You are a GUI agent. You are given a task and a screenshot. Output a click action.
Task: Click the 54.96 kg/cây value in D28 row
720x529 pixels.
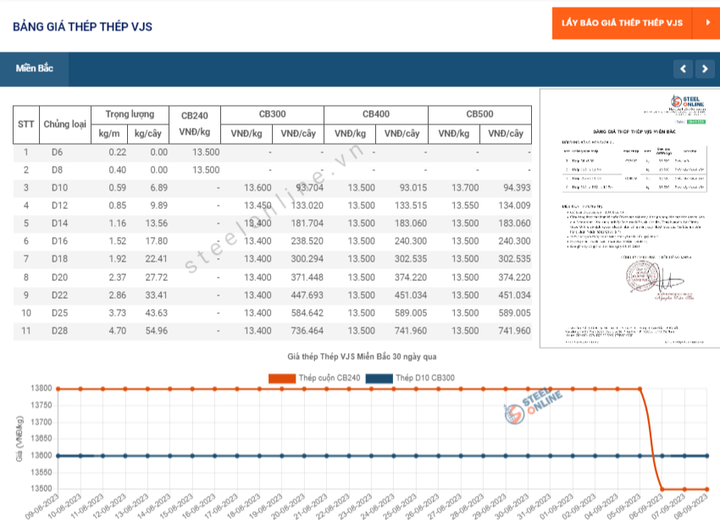[x=157, y=331]
